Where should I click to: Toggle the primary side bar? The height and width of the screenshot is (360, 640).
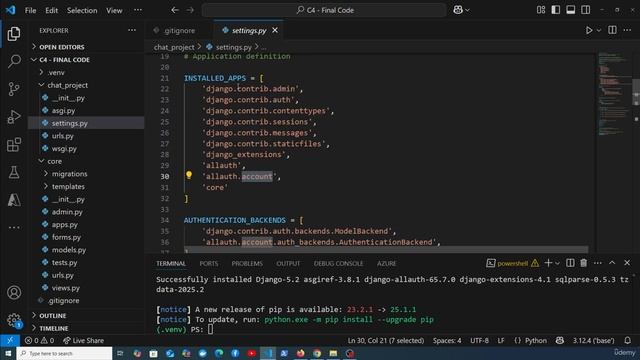[556, 10]
